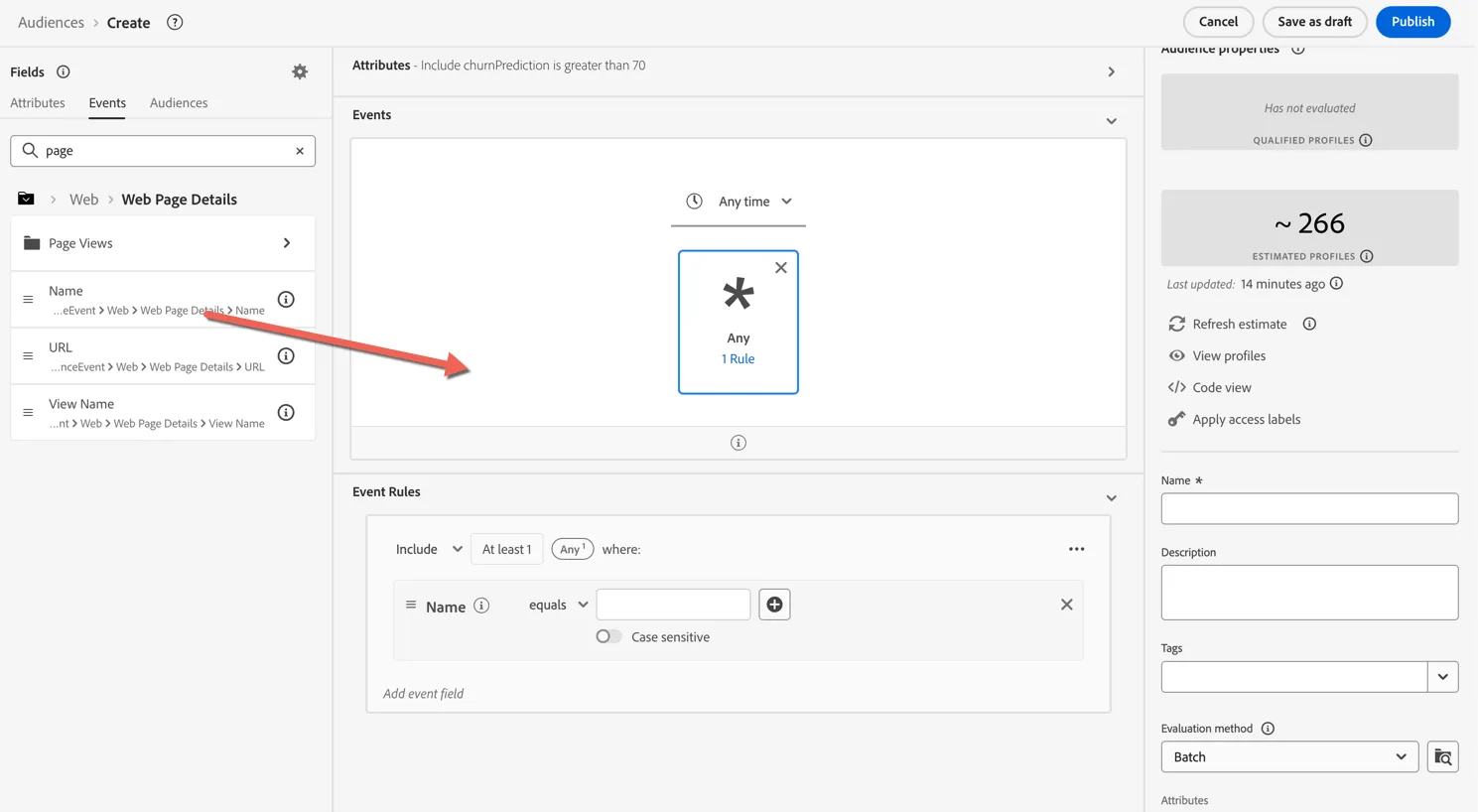Click the info icon below events canvas
Screen dimensions: 1478x812
(x=739, y=443)
